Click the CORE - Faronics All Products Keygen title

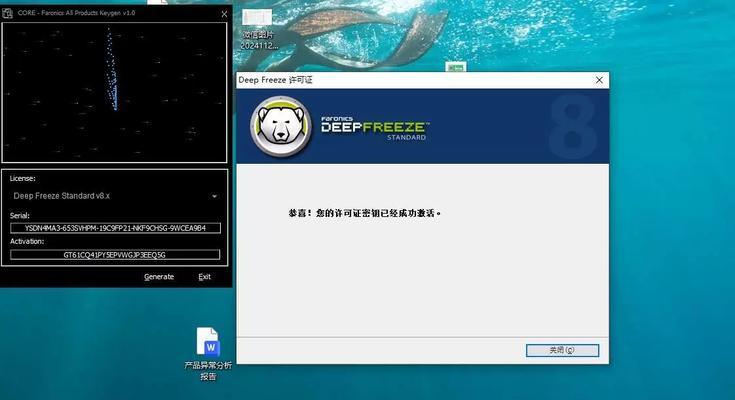coord(76,13)
